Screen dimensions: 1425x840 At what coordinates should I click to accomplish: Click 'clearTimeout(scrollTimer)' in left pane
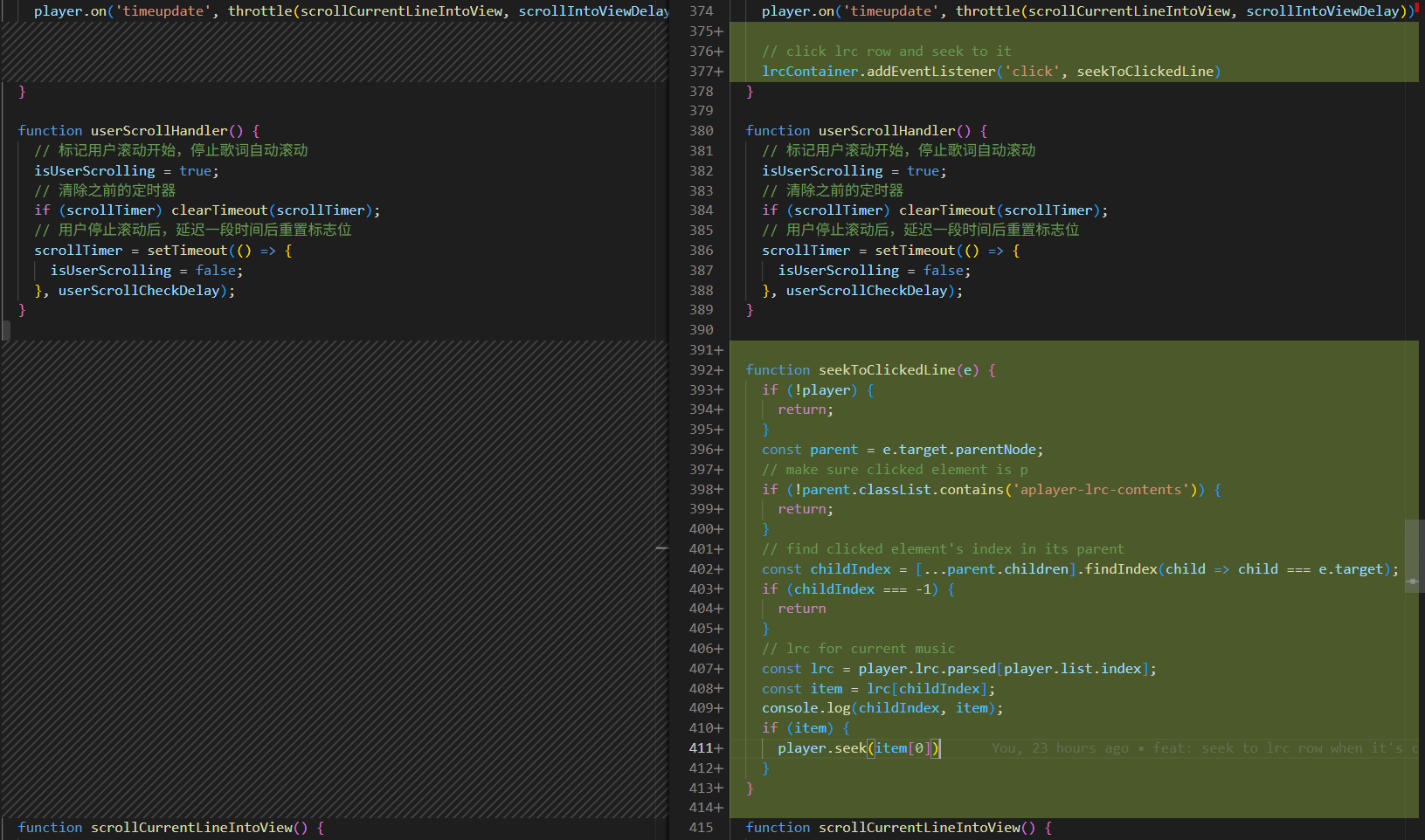[272, 210]
